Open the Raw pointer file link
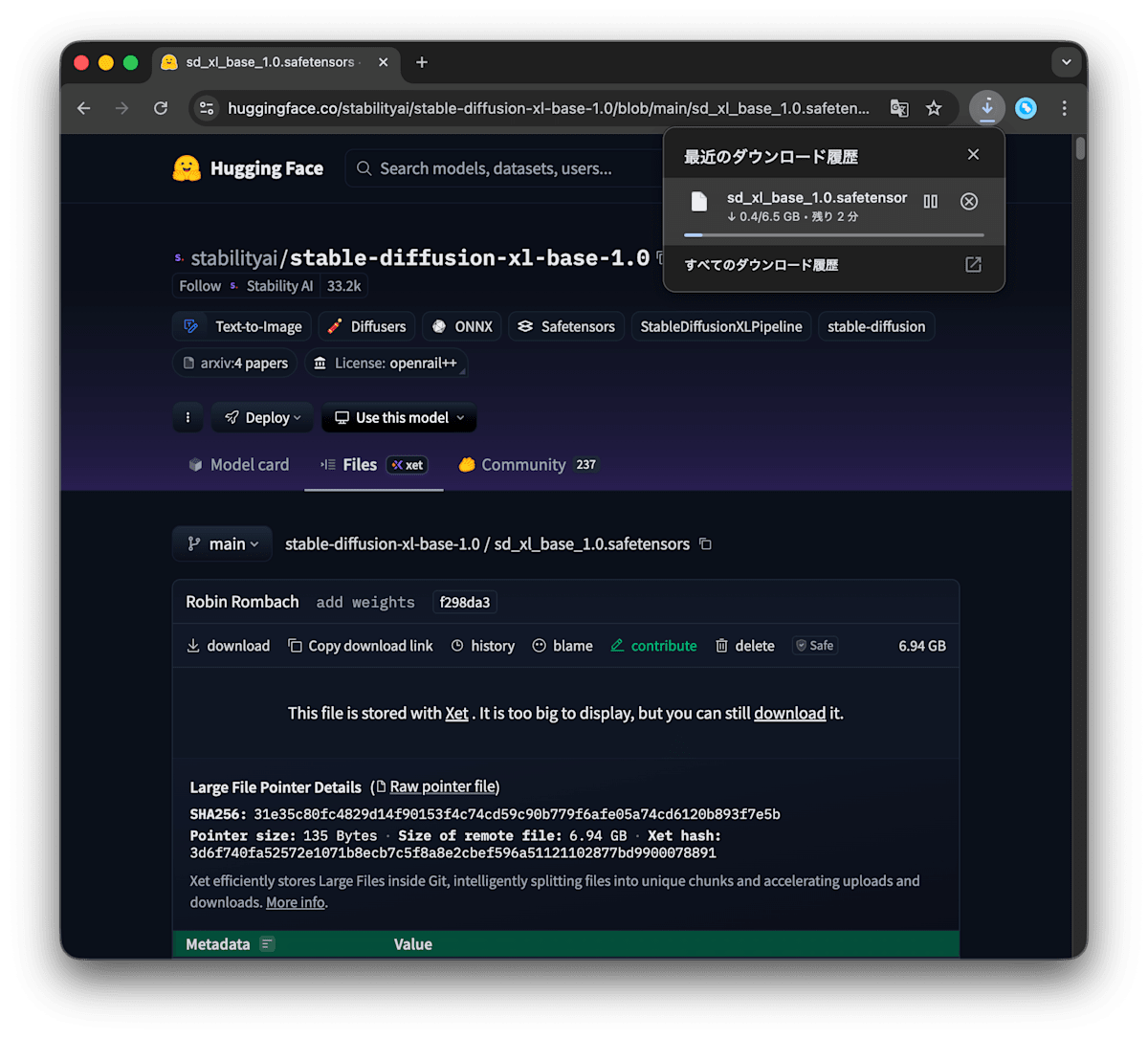The width and height of the screenshot is (1148, 1039). [x=443, y=786]
